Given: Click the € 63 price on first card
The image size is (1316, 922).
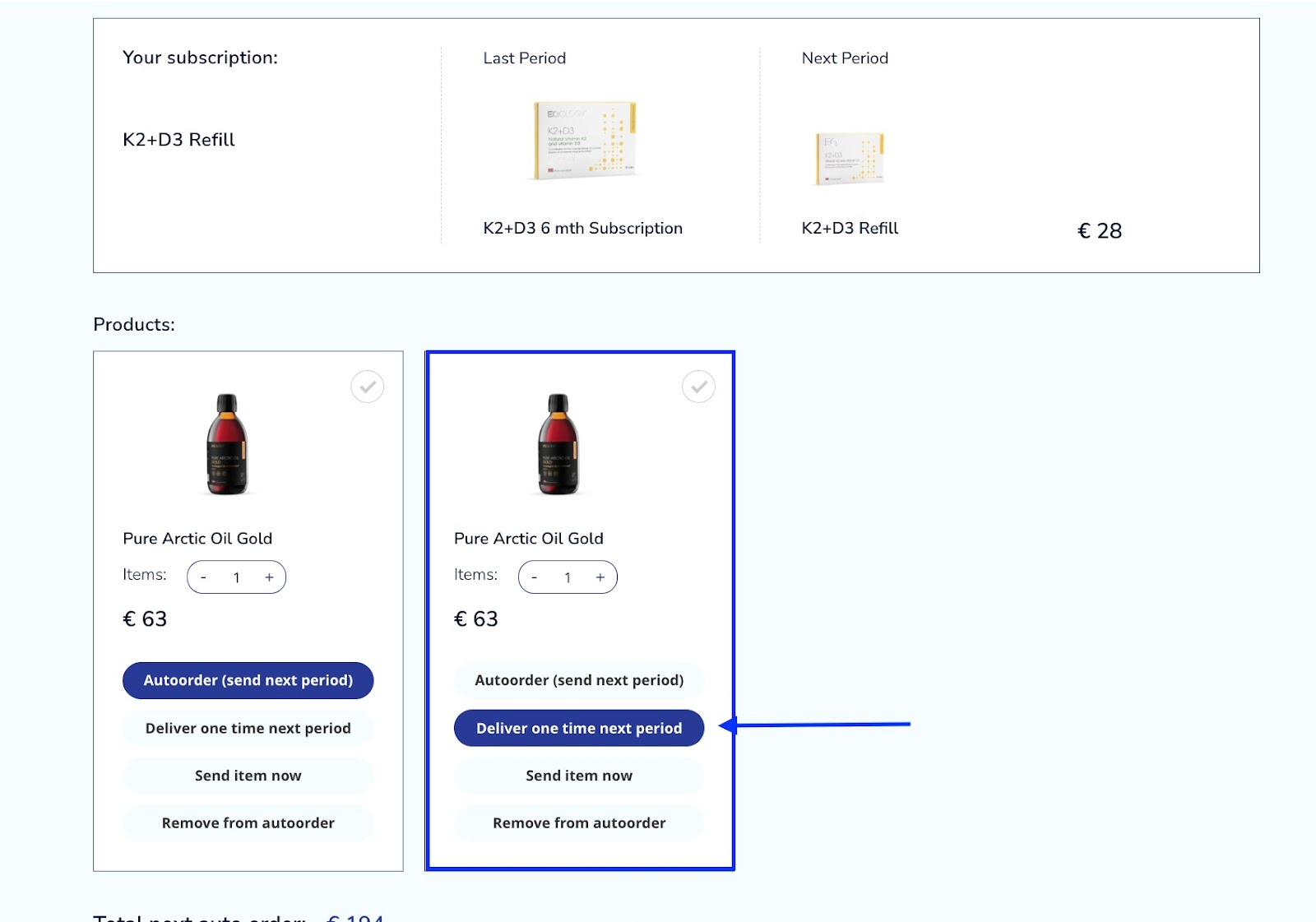Looking at the screenshot, I should pyautogui.click(x=145, y=619).
